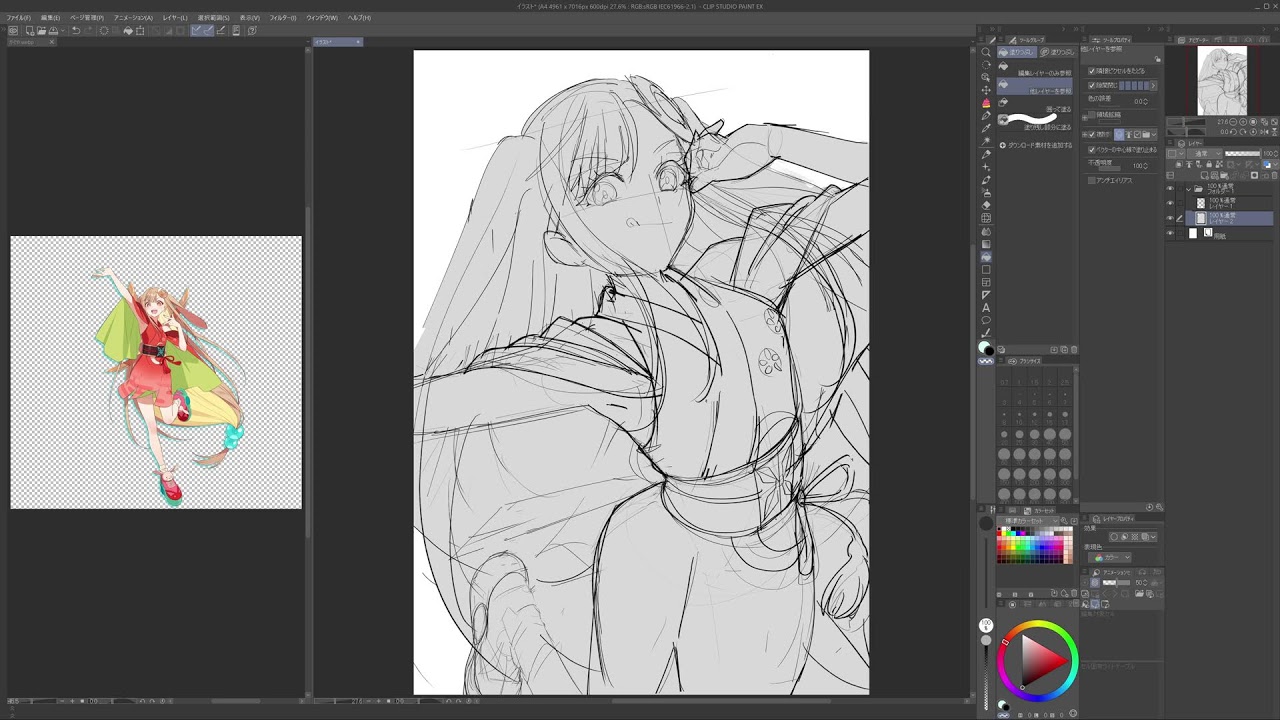The height and width of the screenshot is (720, 1280).
Task: Click ダウンロード素材を追加する button
Action: [x=1036, y=145]
